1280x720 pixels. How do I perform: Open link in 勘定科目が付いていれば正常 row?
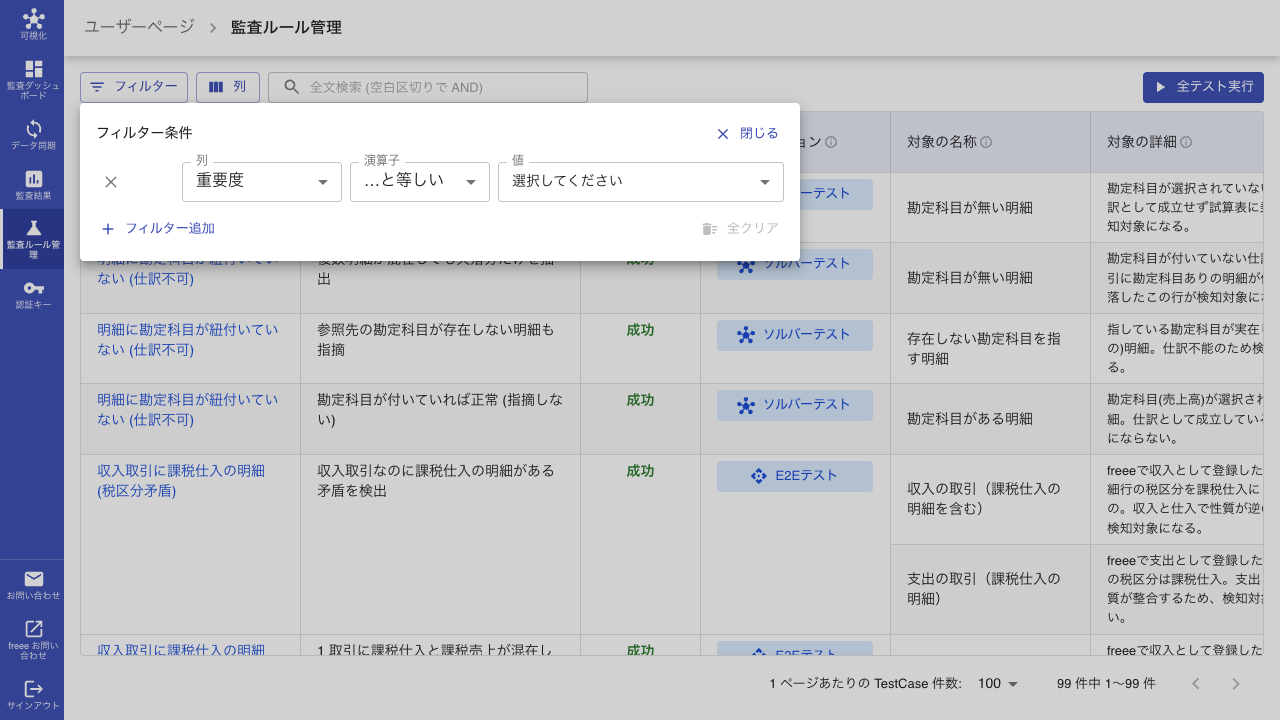tap(188, 410)
